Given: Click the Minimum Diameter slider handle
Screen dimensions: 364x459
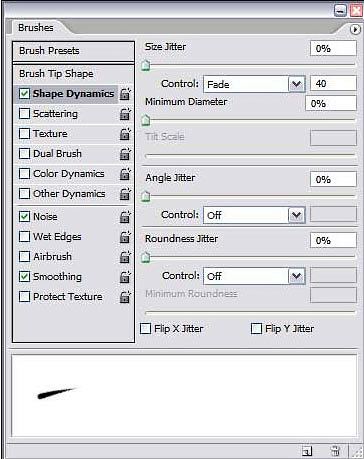Looking at the screenshot, I should (x=146, y=120).
